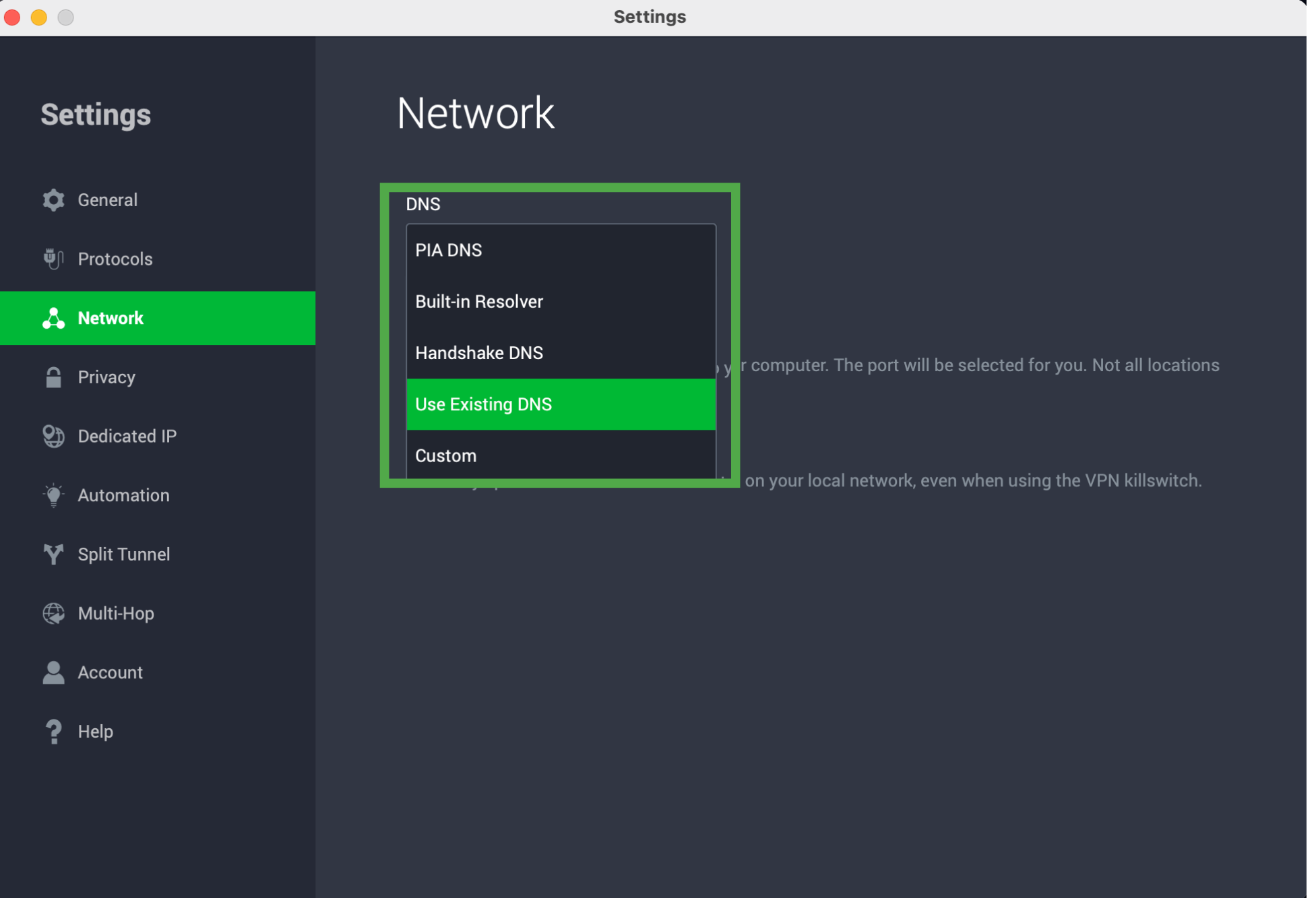Click the Account person icon
This screenshot has height=898, width=1316.
click(x=53, y=672)
